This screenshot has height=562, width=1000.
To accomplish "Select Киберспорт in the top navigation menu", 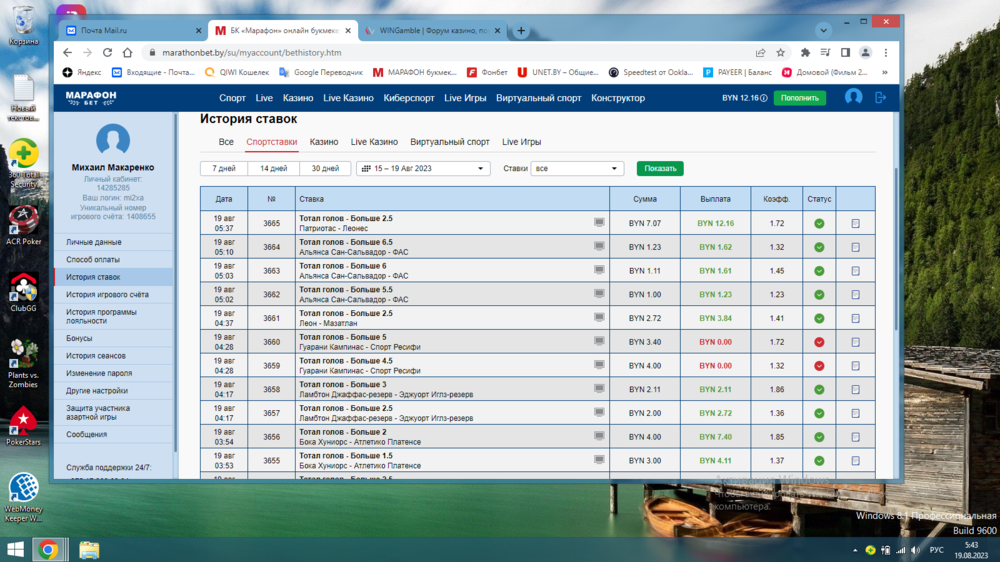I will (409, 98).
